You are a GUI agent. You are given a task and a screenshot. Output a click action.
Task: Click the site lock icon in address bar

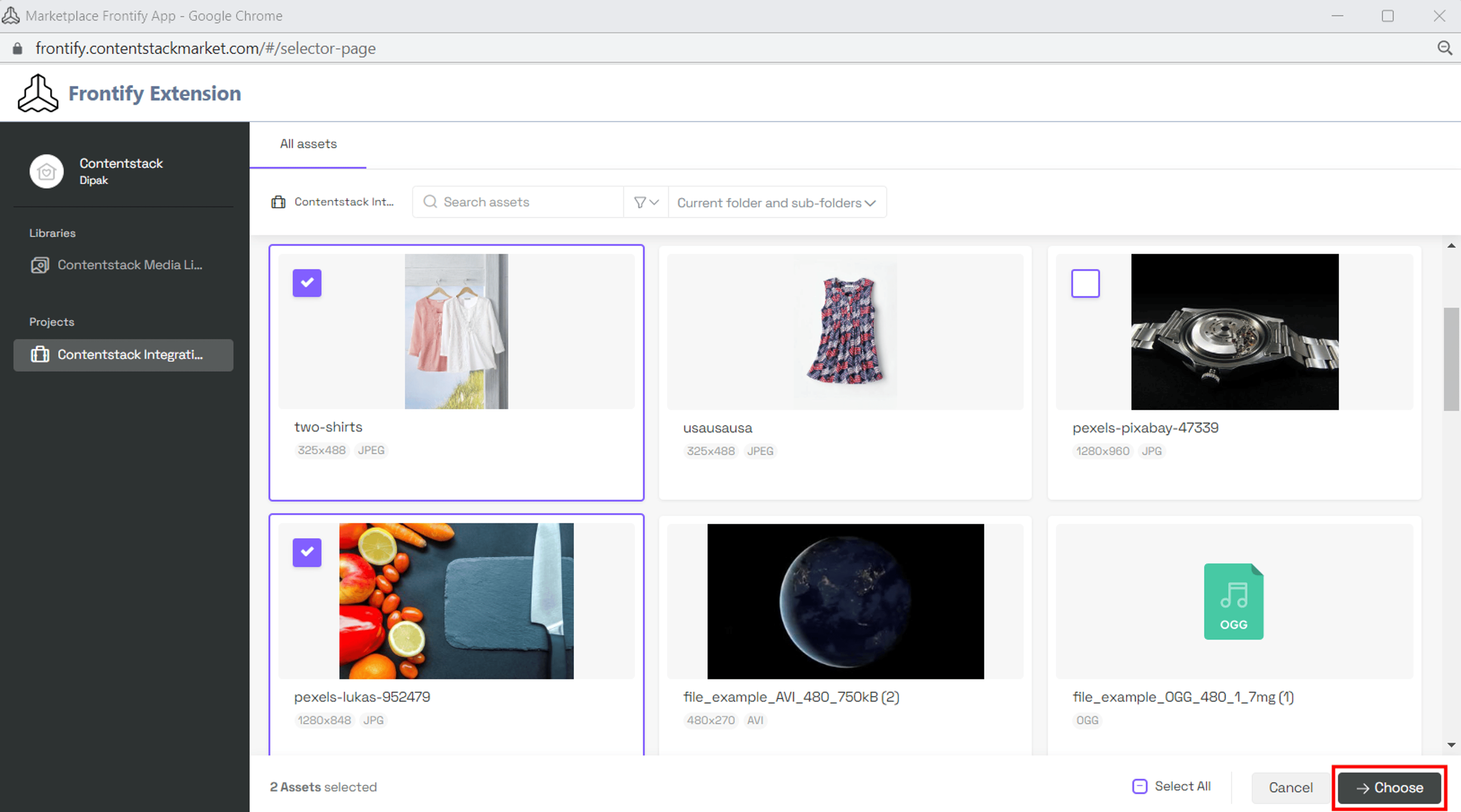click(x=18, y=48)
